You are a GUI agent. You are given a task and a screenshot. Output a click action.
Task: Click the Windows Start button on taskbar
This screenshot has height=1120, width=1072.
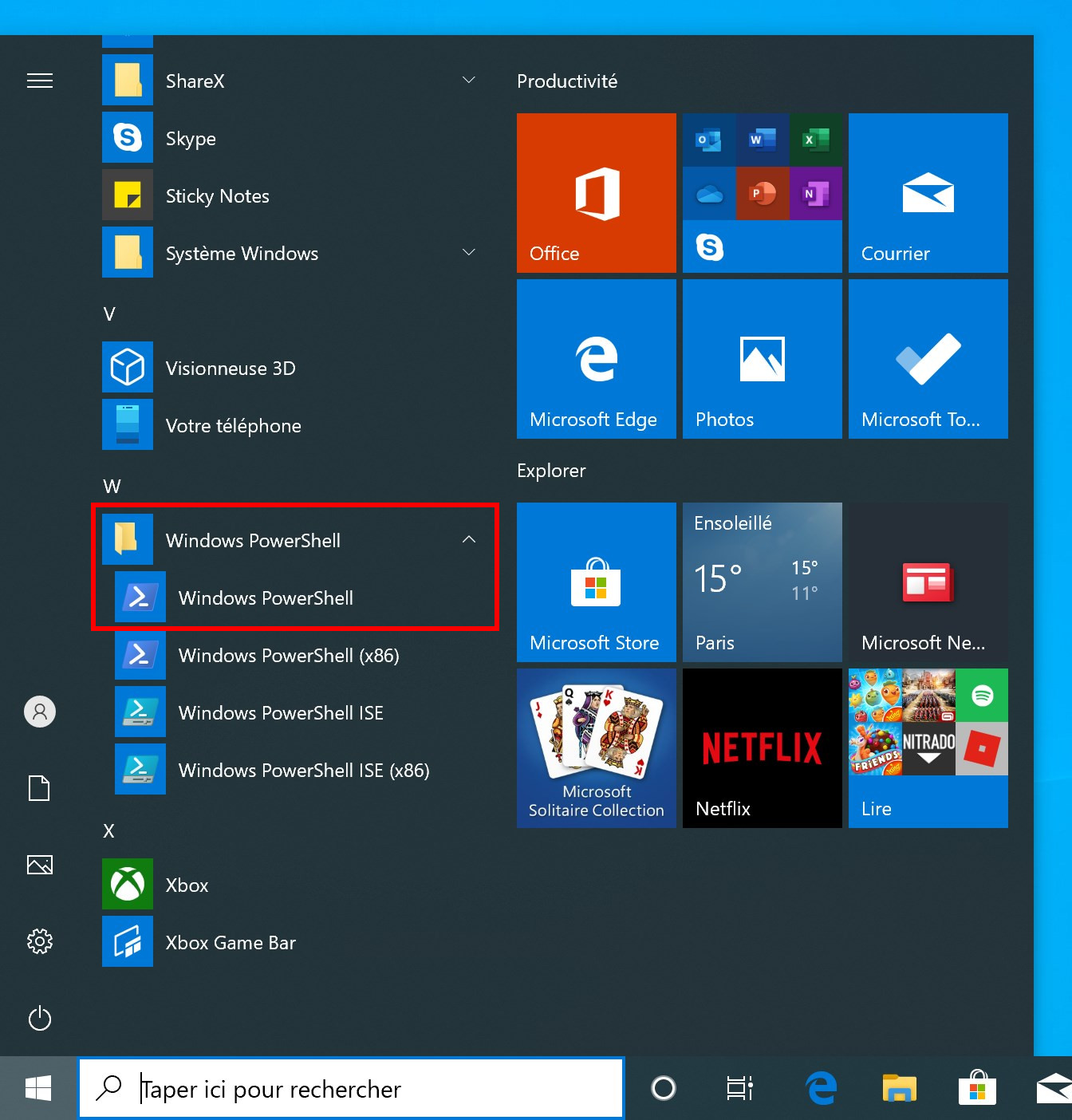38,1088
